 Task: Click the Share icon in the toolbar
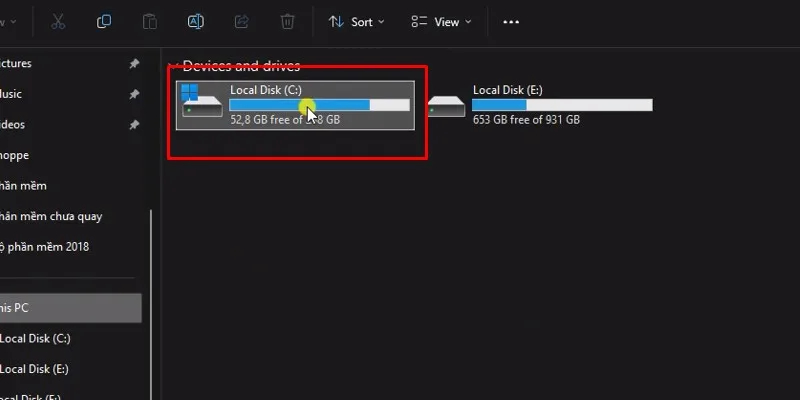point(241,21)
